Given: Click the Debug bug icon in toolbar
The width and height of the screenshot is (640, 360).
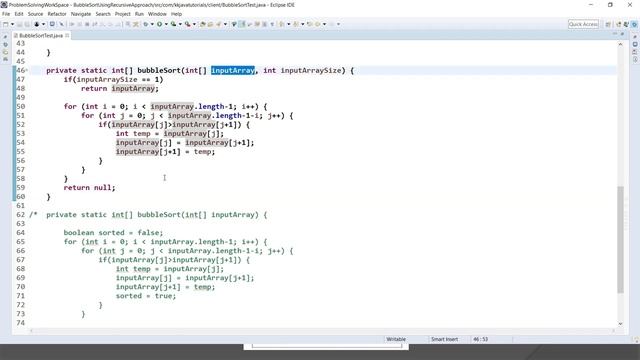Looking at the screenshot, I should pyautogui.click(x=145, y=24).
